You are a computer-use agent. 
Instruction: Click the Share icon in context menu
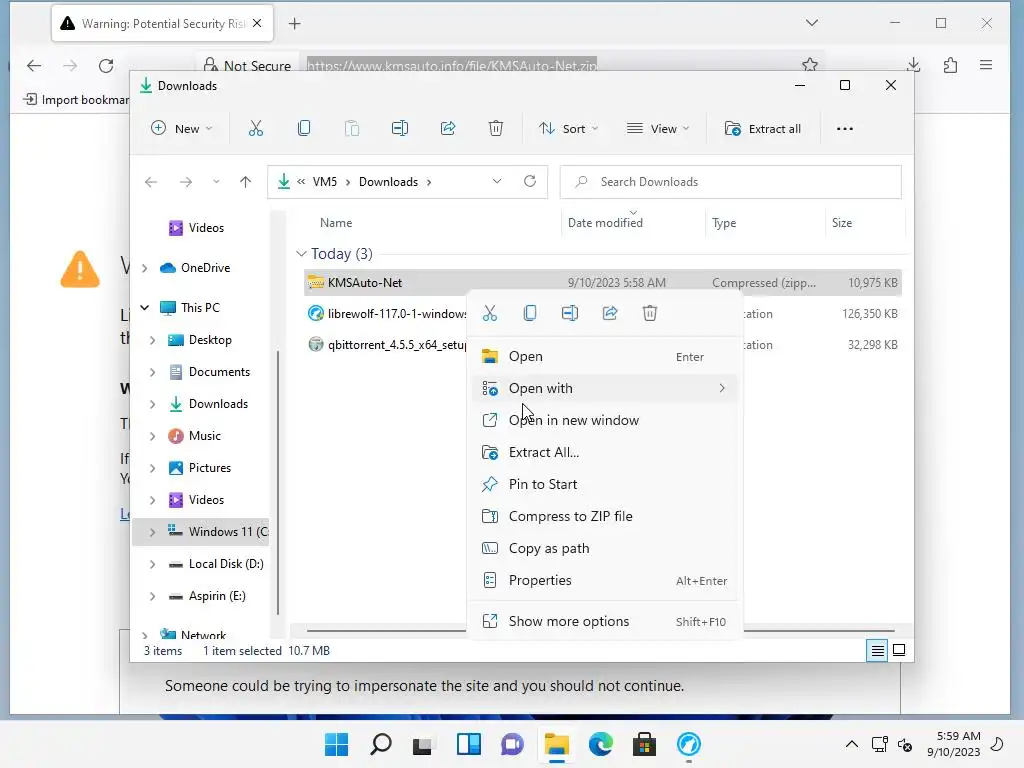(610, 313)
